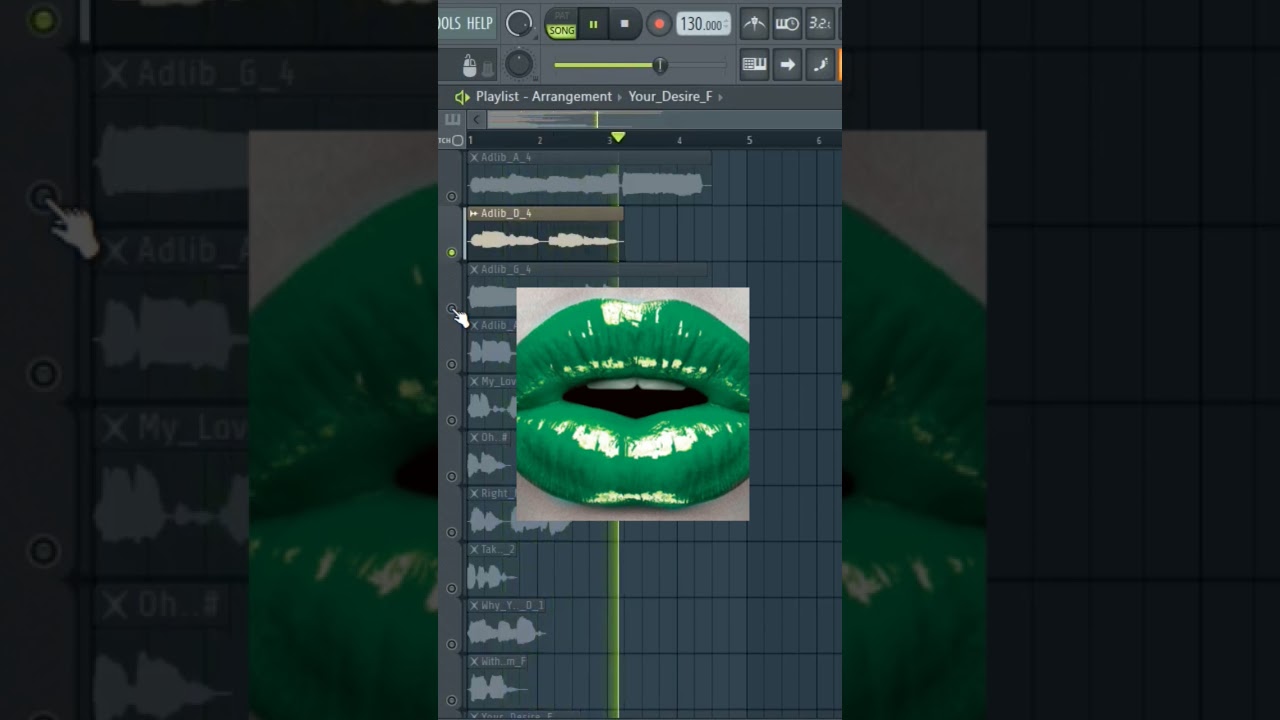The image size is (1280, 720).
Task: Open the Tak.._2 clip menu icon
Action: point(474,549)
